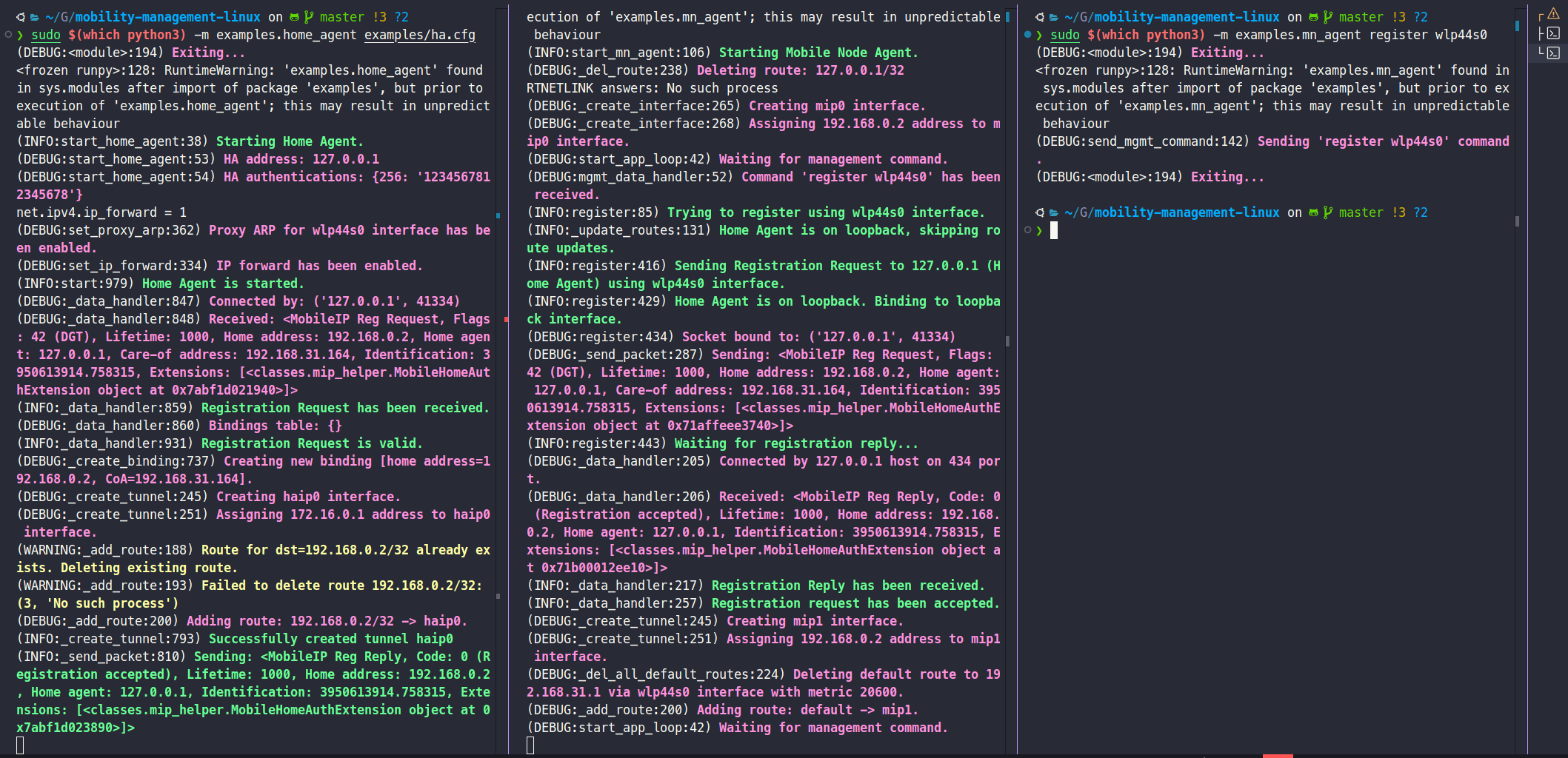Image resolution: width=1568 pixels, height=758 pixels.
Task: Click the 'Trying to register using wlp44s0 interface.' line
Action: [x=756, y=212]
